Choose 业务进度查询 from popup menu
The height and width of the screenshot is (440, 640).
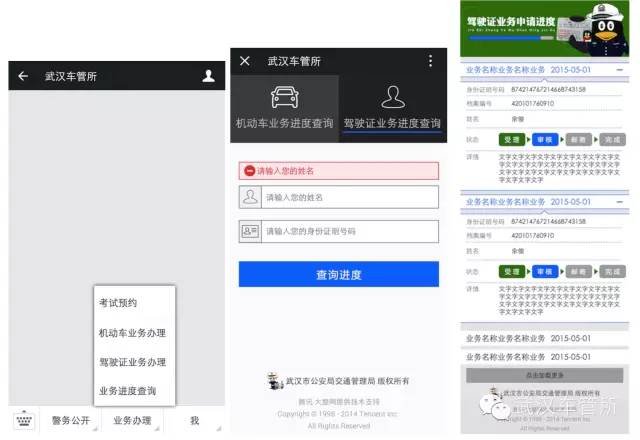tap(127, 391)
